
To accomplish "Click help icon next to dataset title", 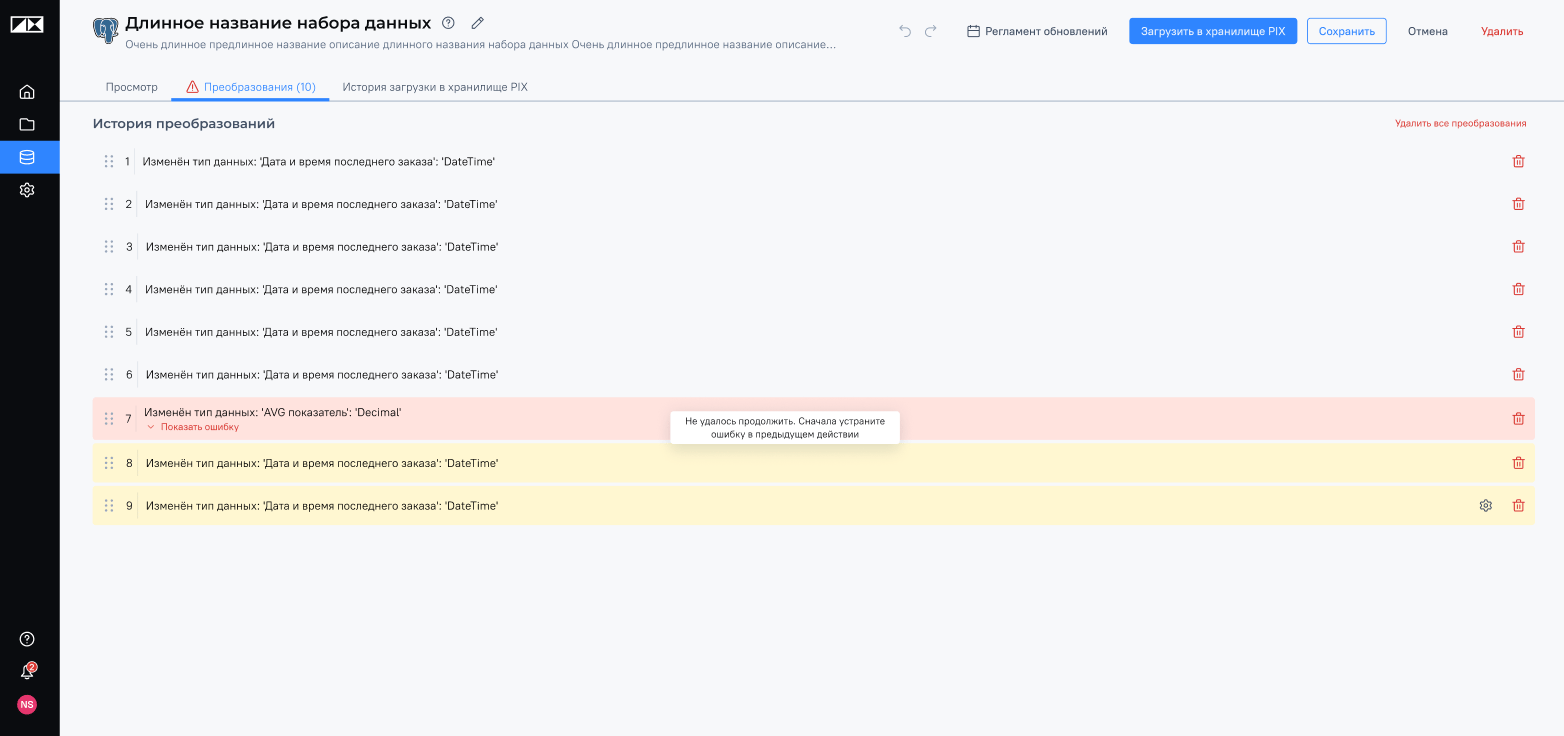I will (448, 23).
